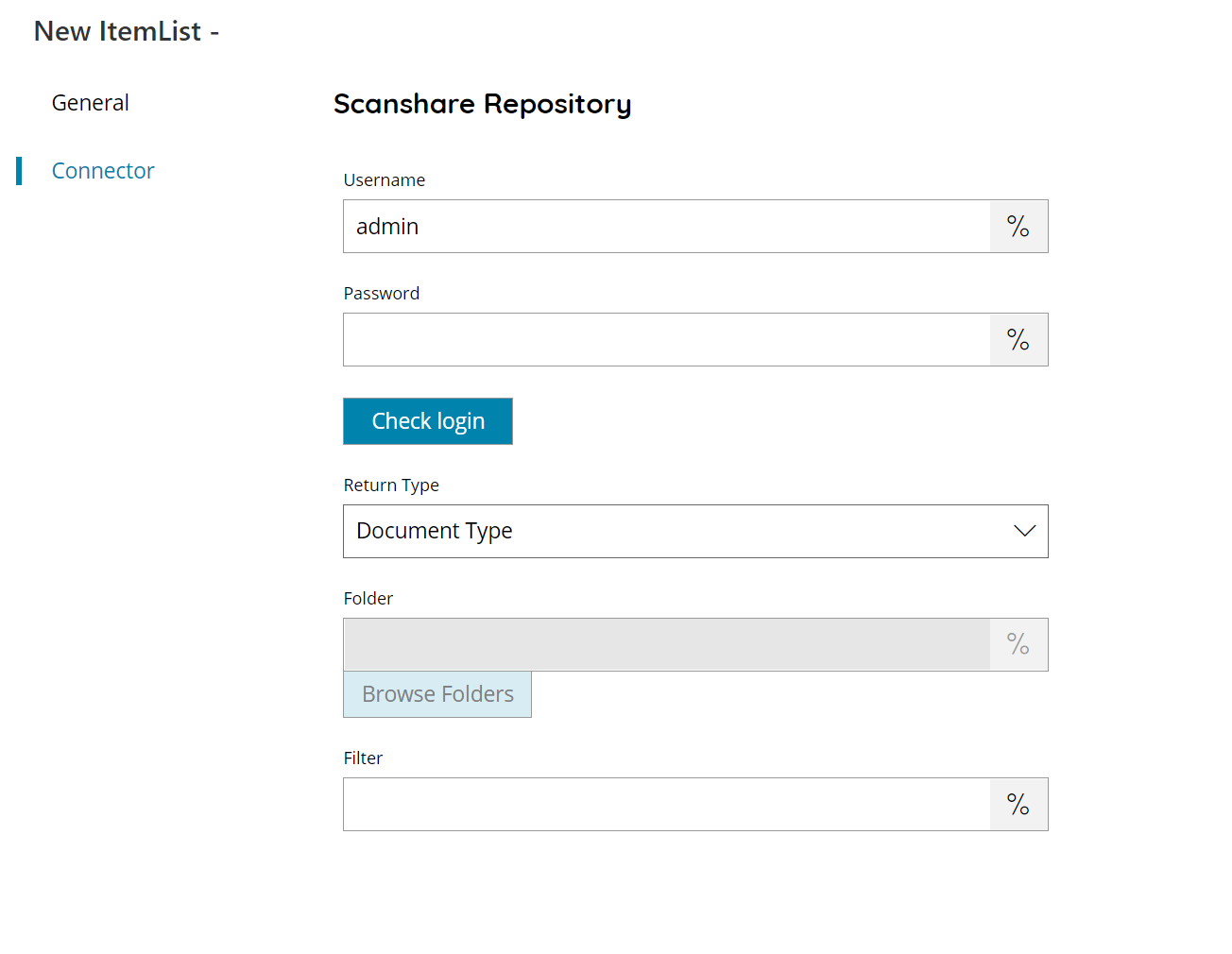Click the Filter label
The height and width of the screenshot is (954, 1232).
(363, 758)
